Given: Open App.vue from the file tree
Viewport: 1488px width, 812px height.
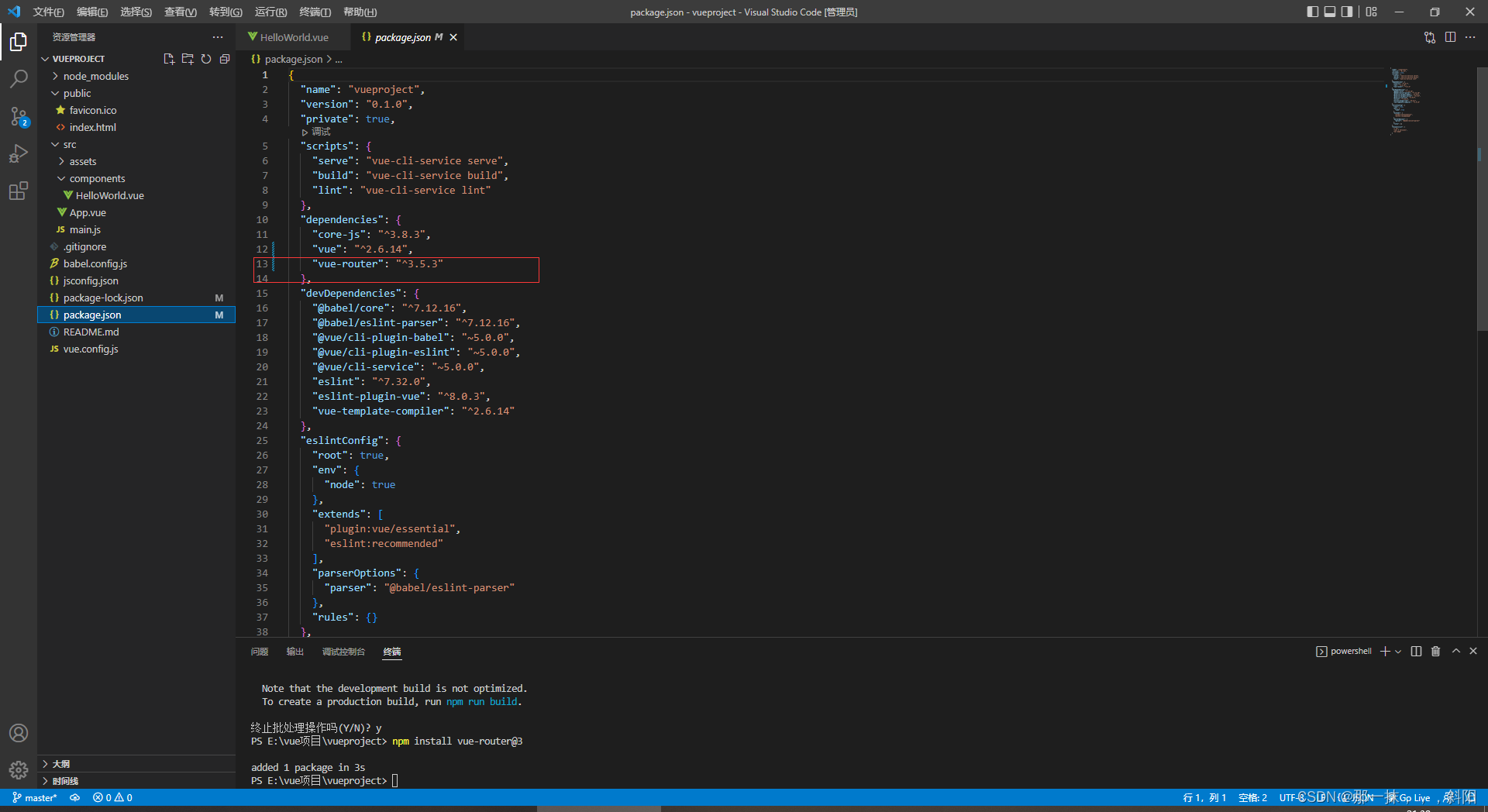Looking at the screenshot, I should coord(88,212).
